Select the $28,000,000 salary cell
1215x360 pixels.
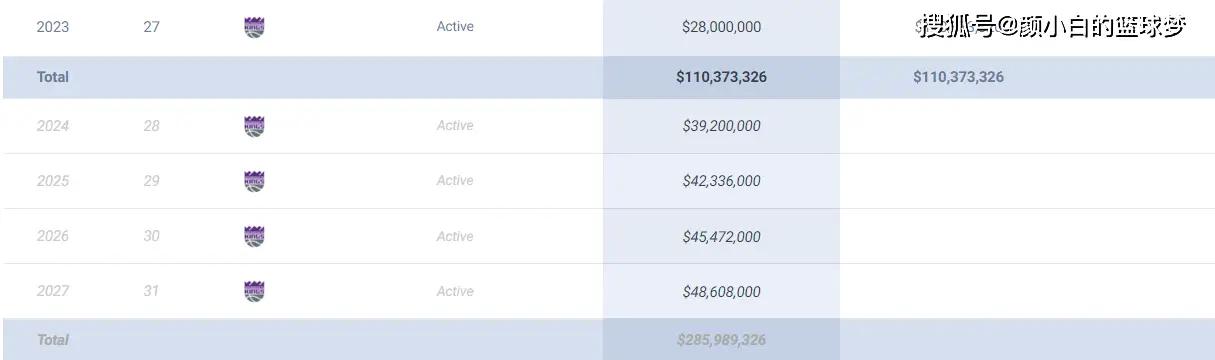721,27
